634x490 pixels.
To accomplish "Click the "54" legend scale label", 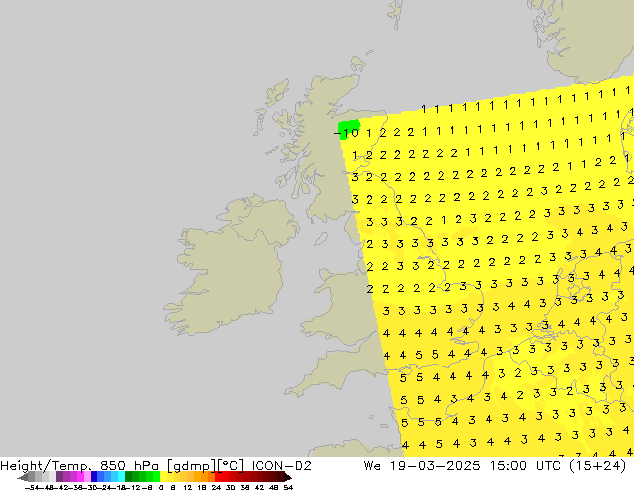I will point(288,487).
